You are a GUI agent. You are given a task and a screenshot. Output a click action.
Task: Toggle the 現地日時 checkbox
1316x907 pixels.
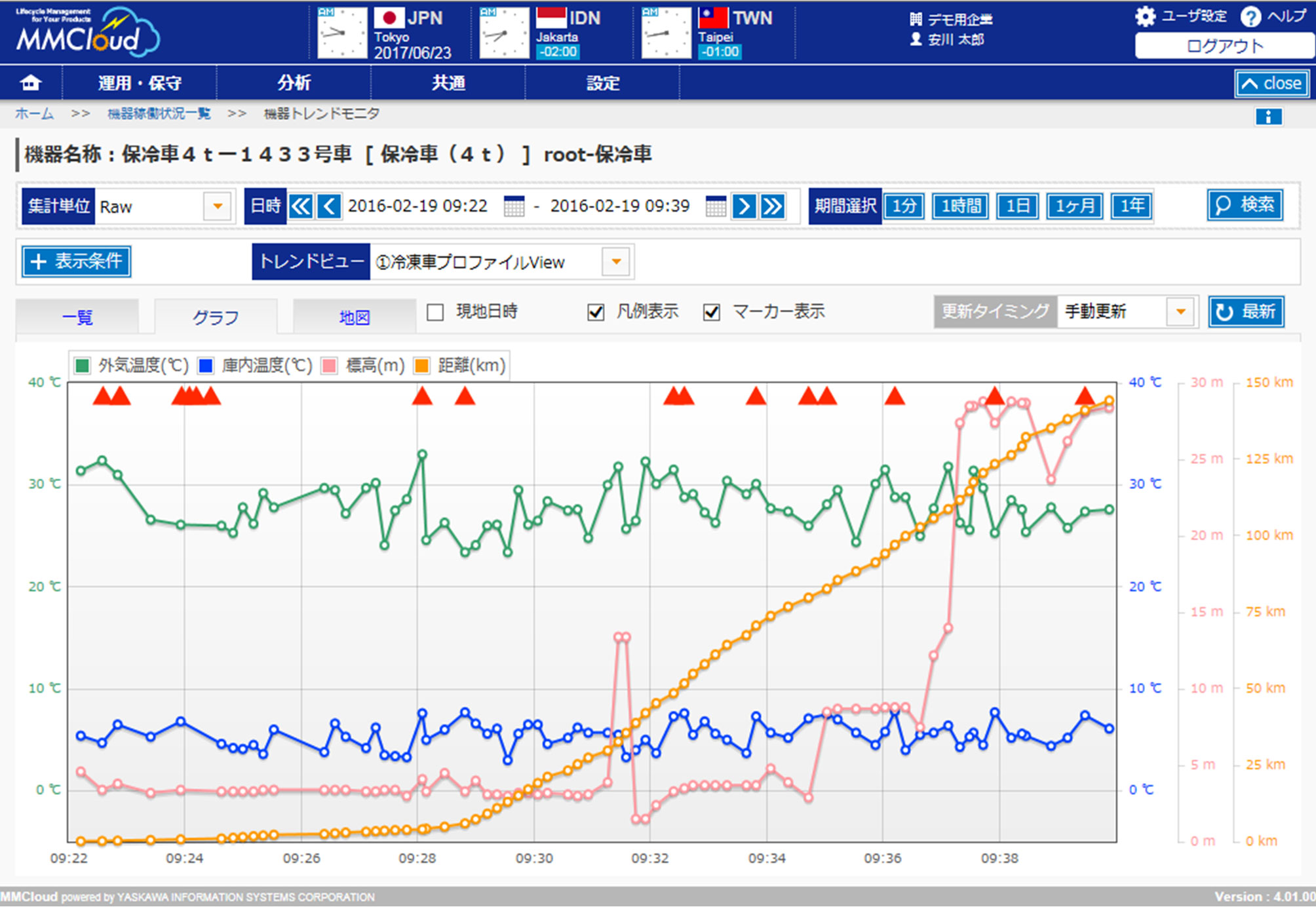point(435,312)
